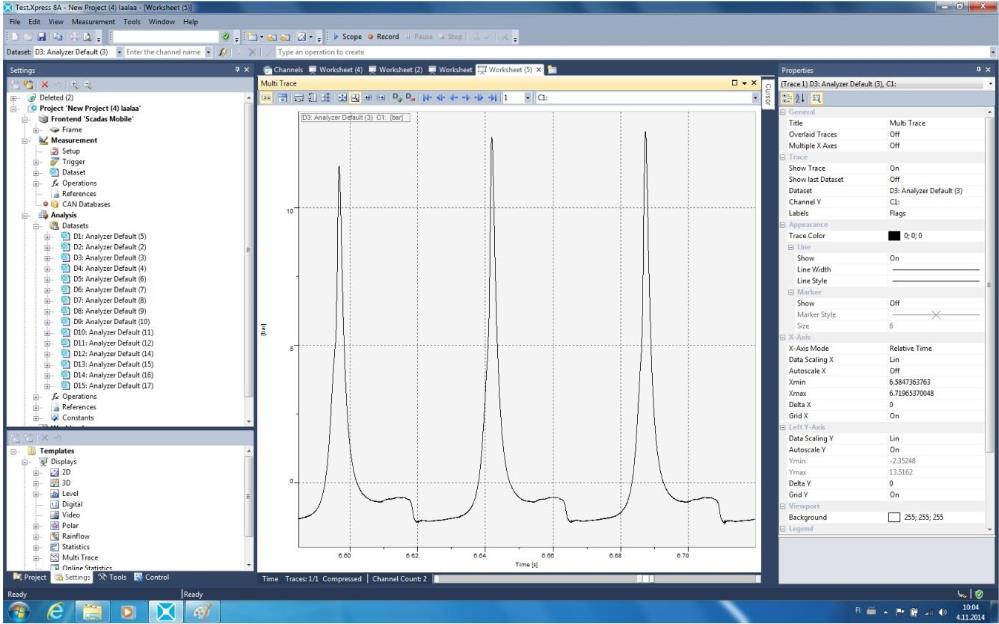Switch to the Tools tab at bottom left

(112, 577)
